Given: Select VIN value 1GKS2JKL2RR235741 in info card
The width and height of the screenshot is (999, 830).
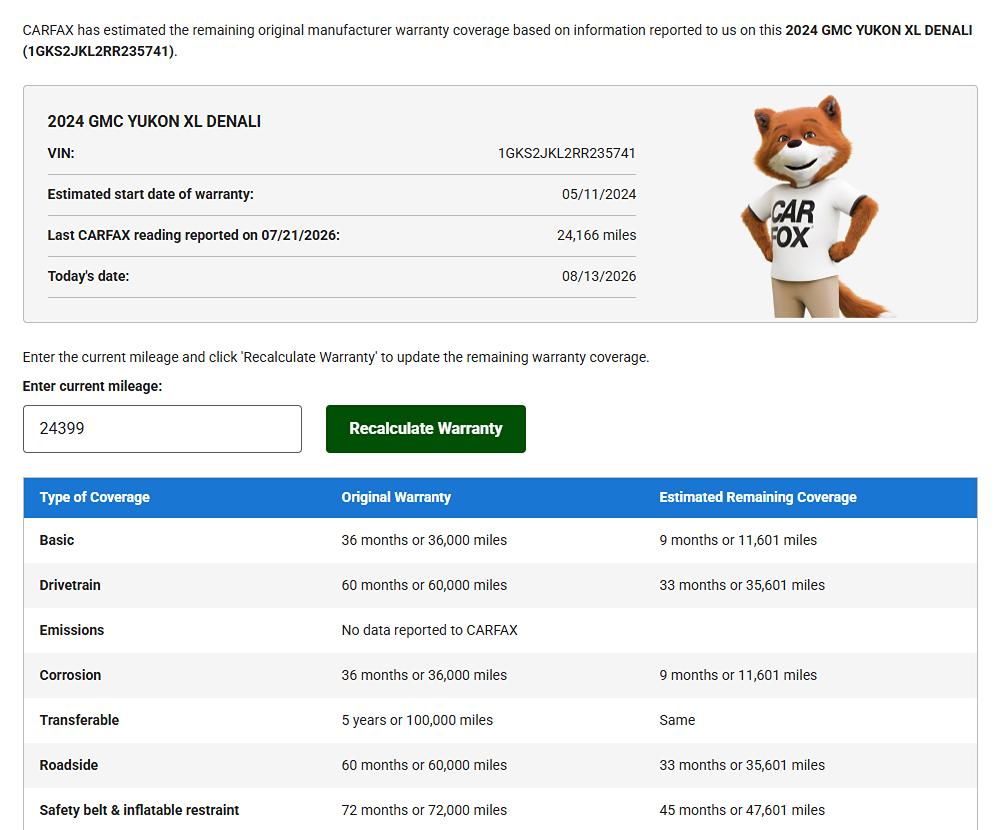Looking at the screenshot, I should click(x=566, y=154).
